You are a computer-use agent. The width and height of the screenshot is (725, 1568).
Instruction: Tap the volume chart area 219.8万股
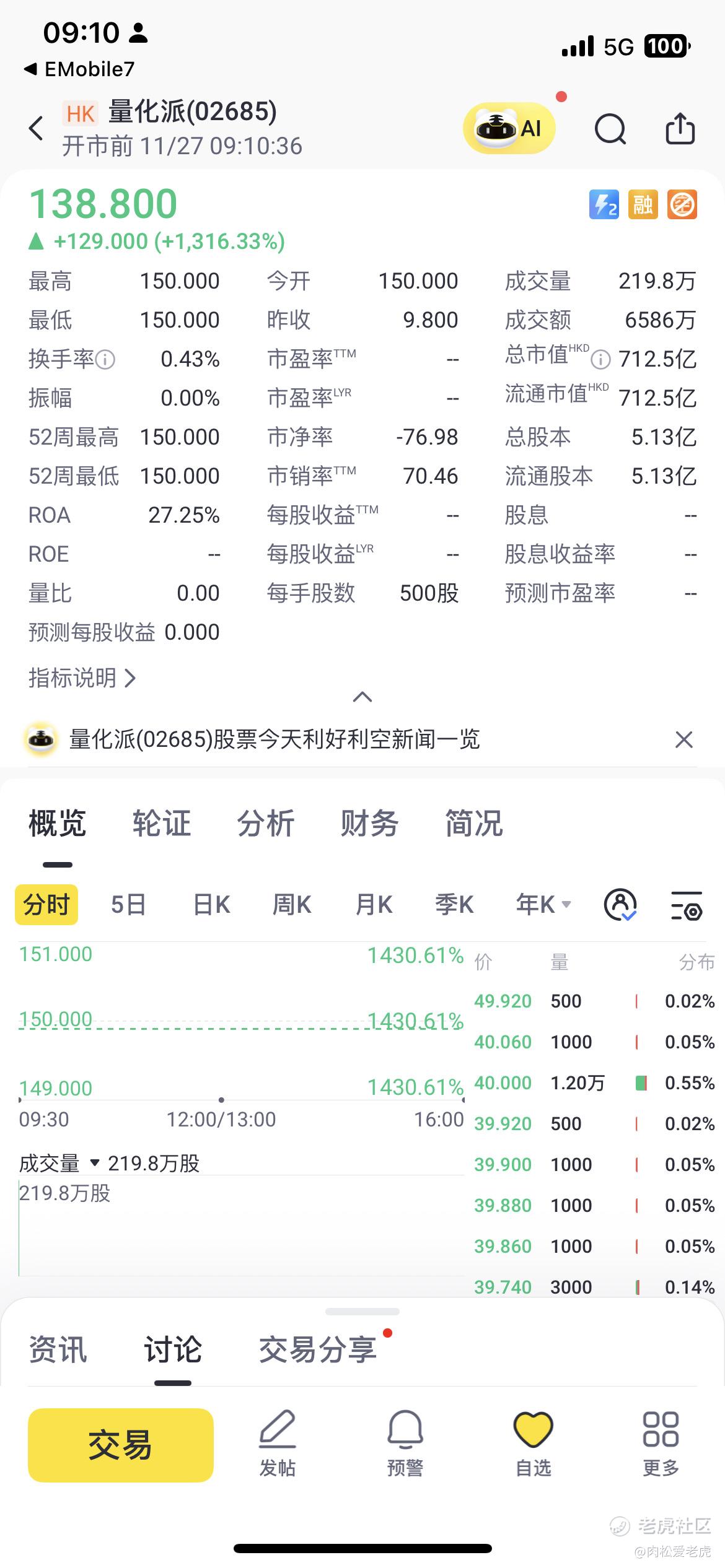tap(242, 1226)
